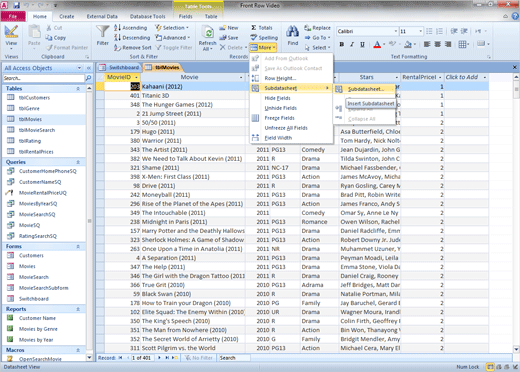
Task: Click the record navigator Search field
Action: (234, 358)
